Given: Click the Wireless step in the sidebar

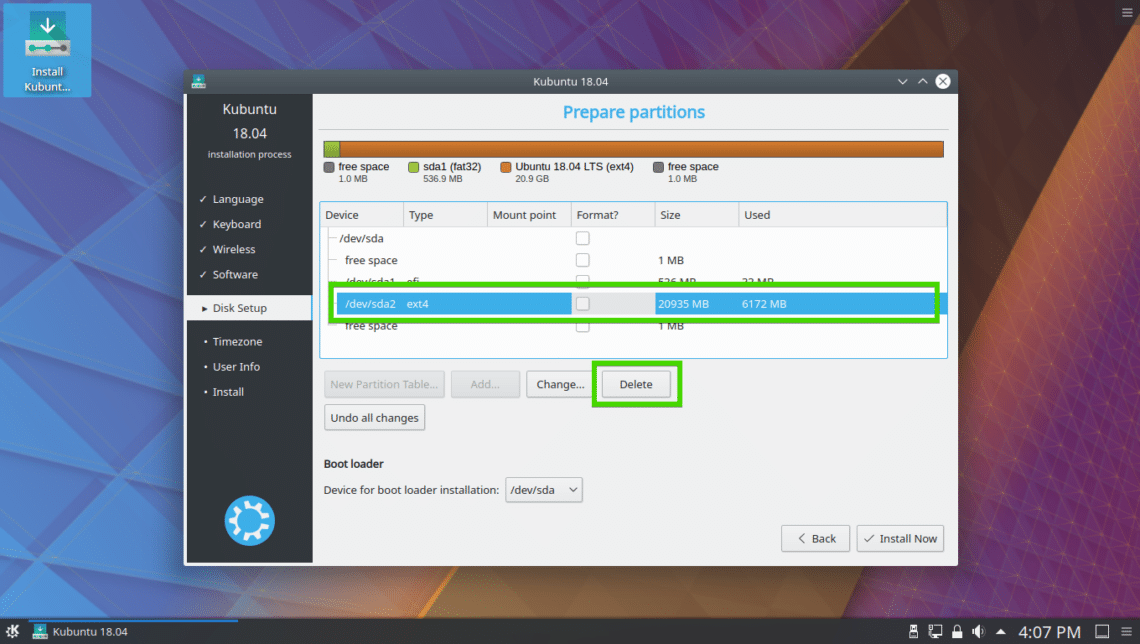Looking at the screenshot, I should pyautogui.click(x=233, y=249).
